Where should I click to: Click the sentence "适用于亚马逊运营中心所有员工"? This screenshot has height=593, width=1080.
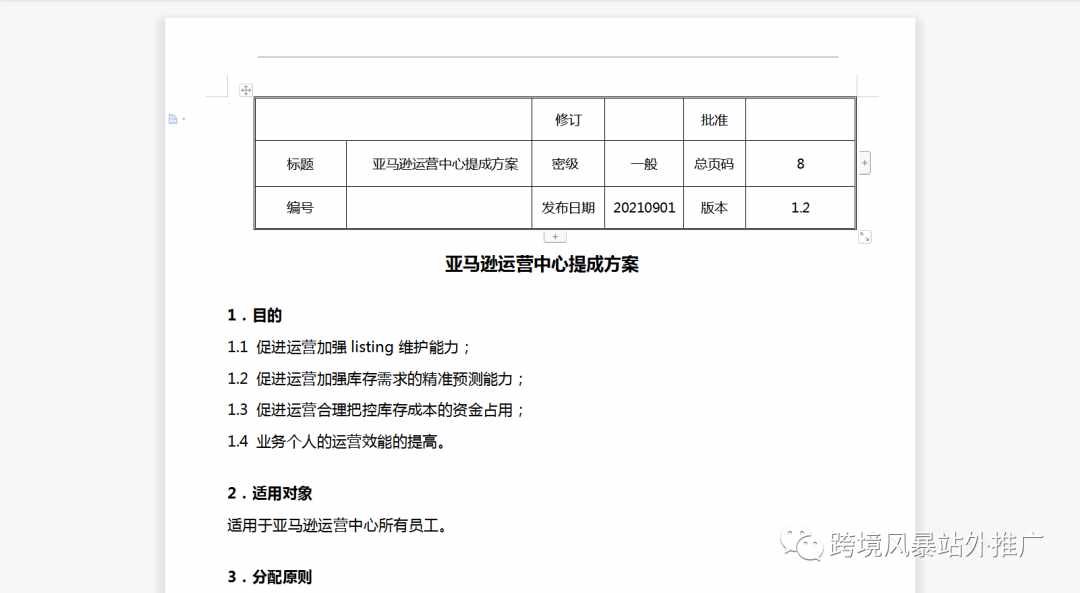point(338,526)
